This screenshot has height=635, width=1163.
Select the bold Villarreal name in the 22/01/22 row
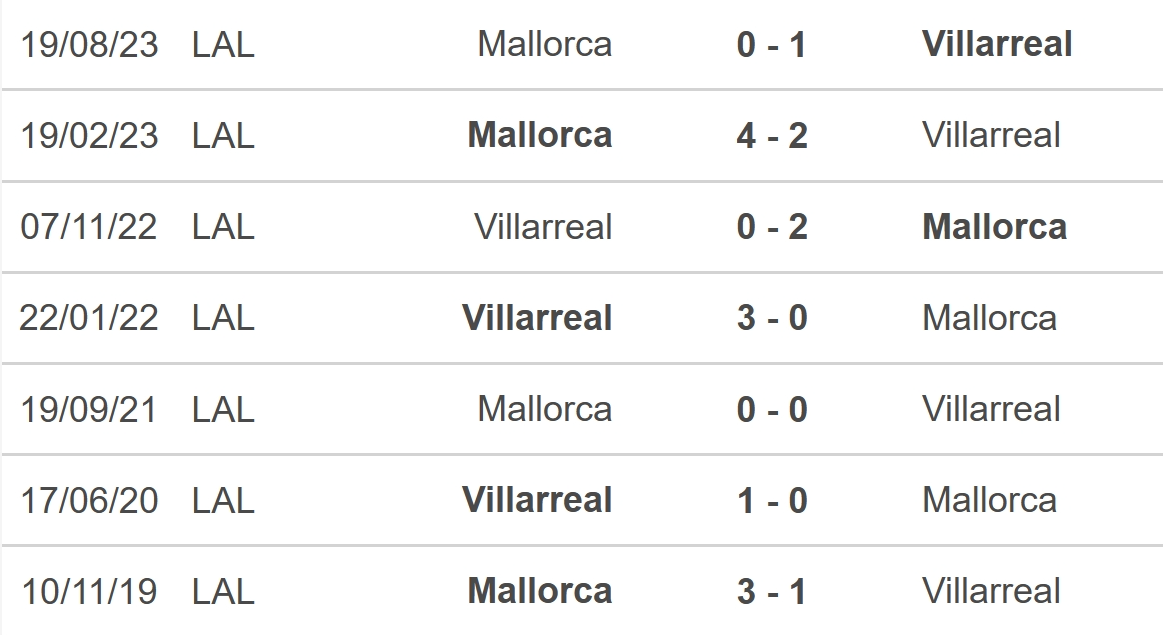click(x=537, y=318)
